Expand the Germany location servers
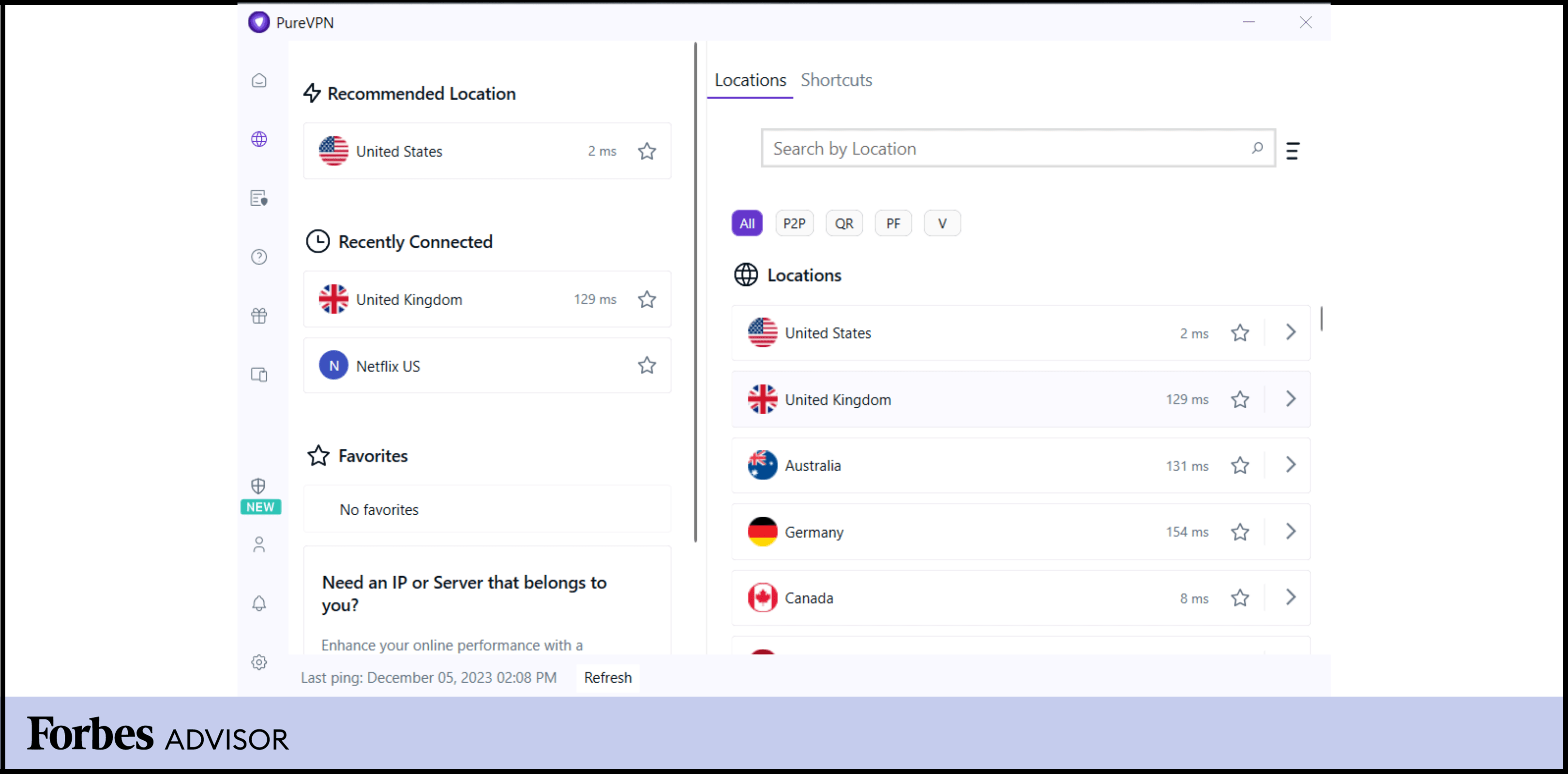 1290,532
